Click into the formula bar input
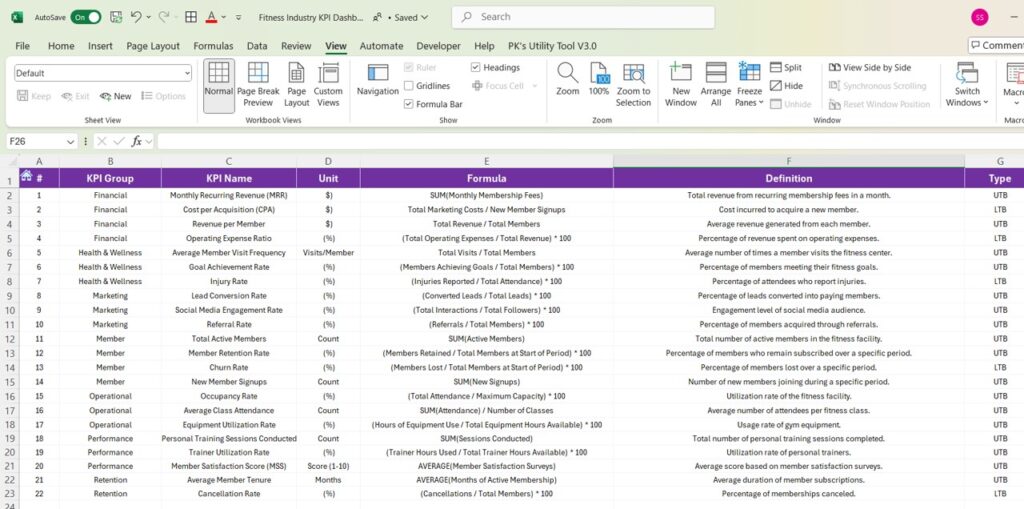This screenshot has width=1024, height=509. point(590,141)
